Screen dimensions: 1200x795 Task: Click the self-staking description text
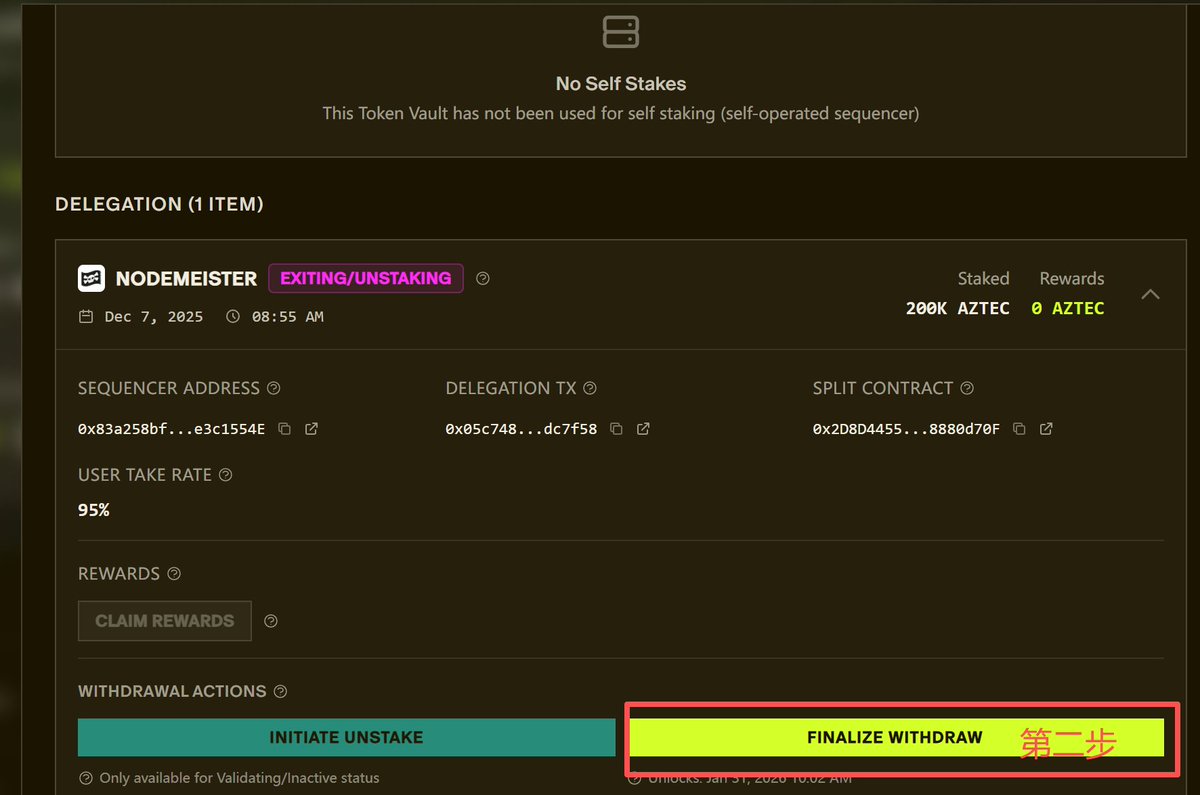coord(621,114)
